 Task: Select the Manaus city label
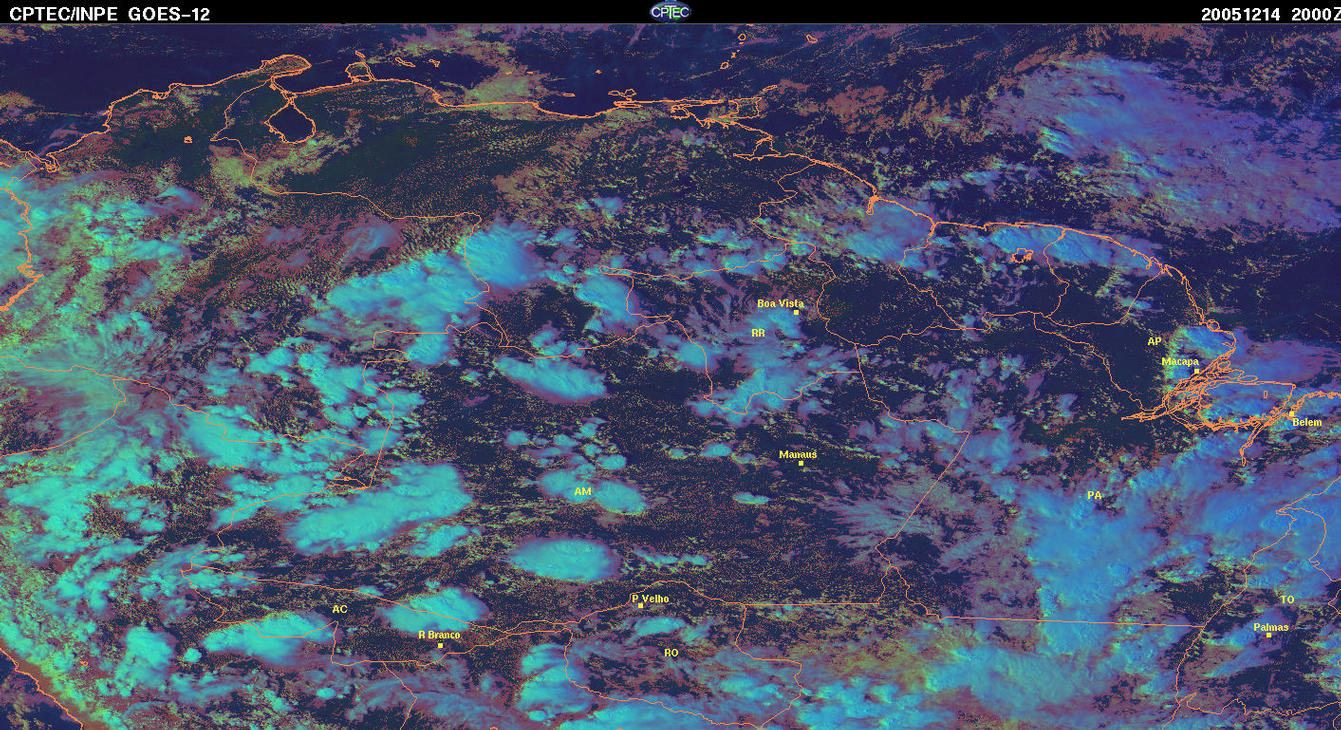coord(798,454)
